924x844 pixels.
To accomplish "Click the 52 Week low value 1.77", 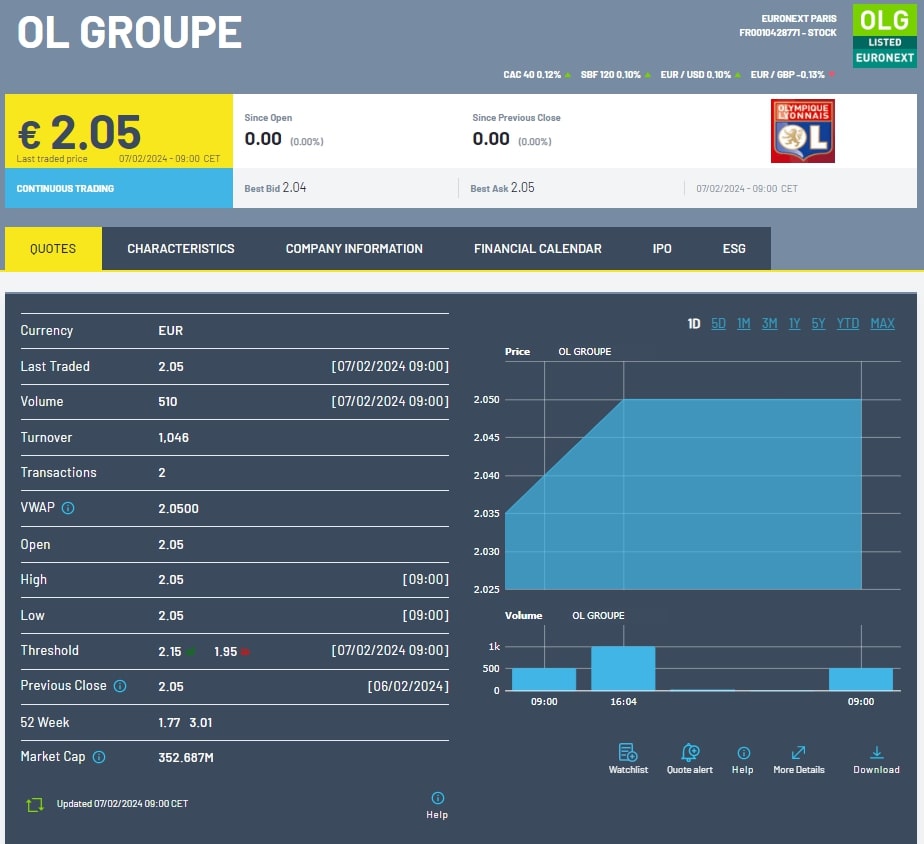I will click(x=169, y=723).
